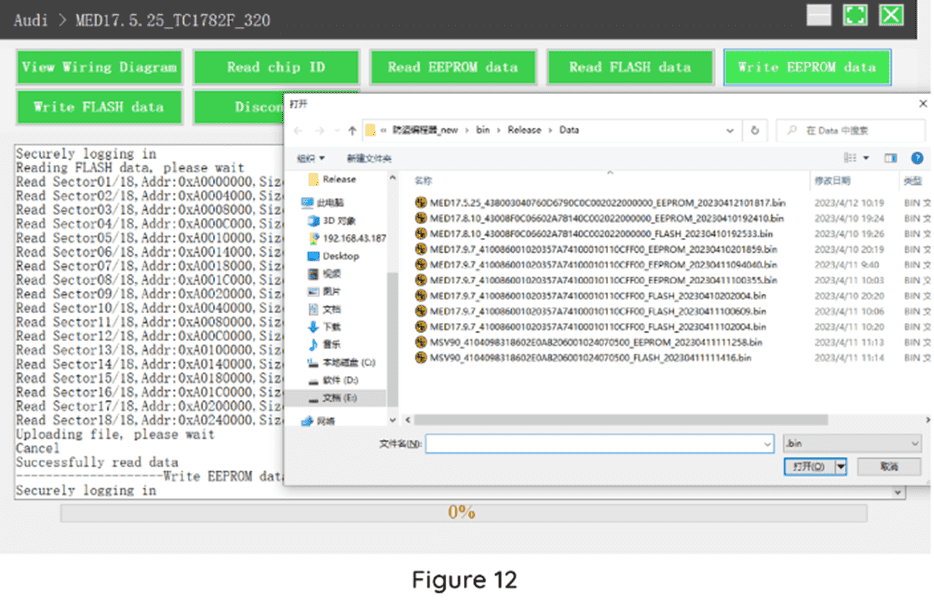This screenshot has width=934, height=601.
Task: Expand the file name combo dropdown
Action: pos(767,444)
